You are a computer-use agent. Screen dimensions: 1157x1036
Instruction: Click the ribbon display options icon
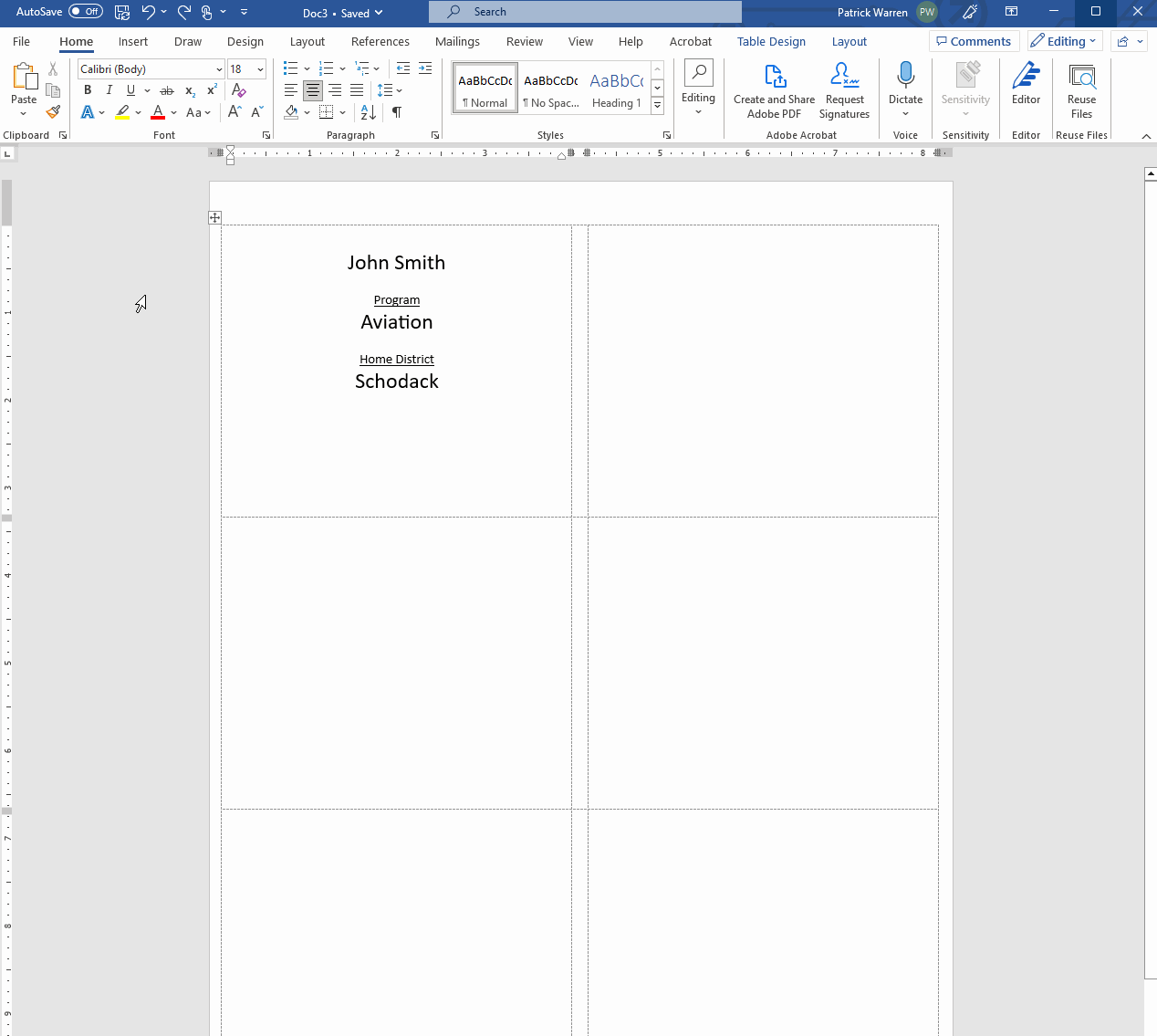pyautogui.click(x=1011, y=12)
